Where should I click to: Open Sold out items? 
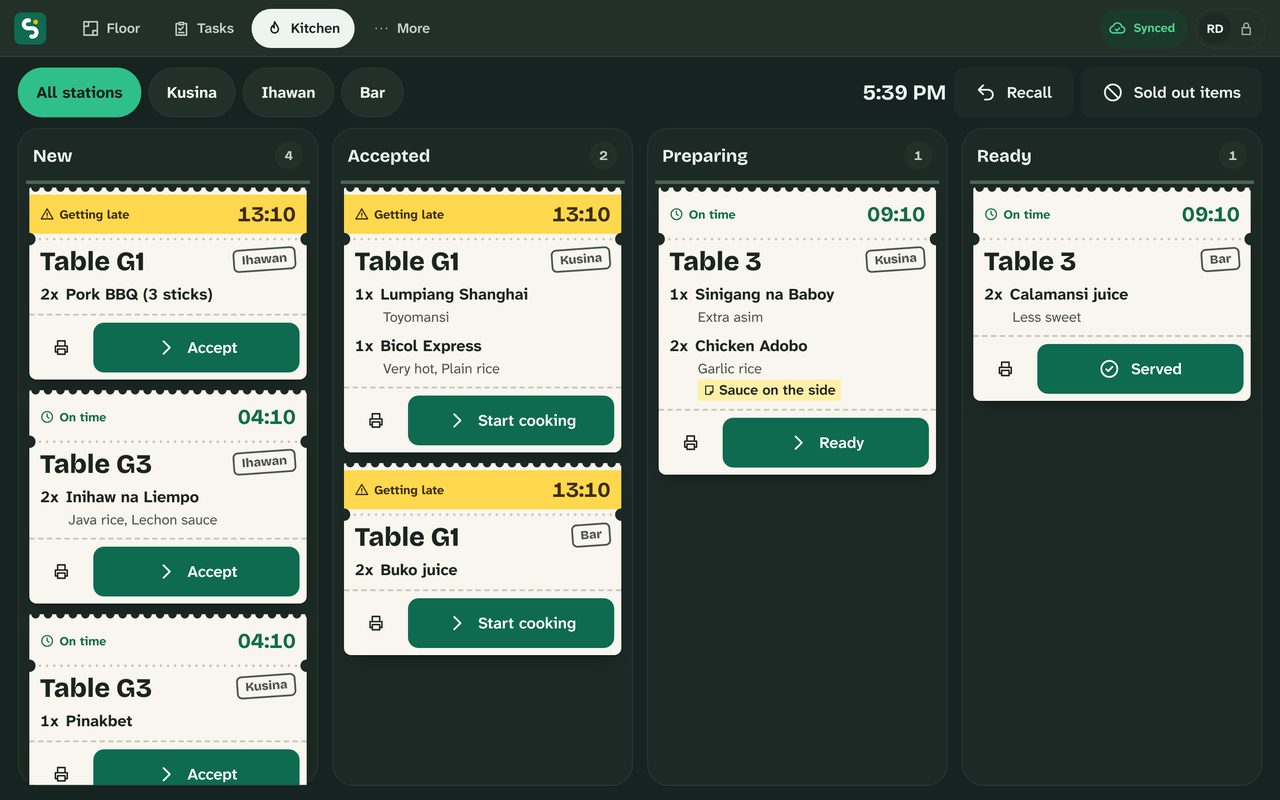[1172, 93]
